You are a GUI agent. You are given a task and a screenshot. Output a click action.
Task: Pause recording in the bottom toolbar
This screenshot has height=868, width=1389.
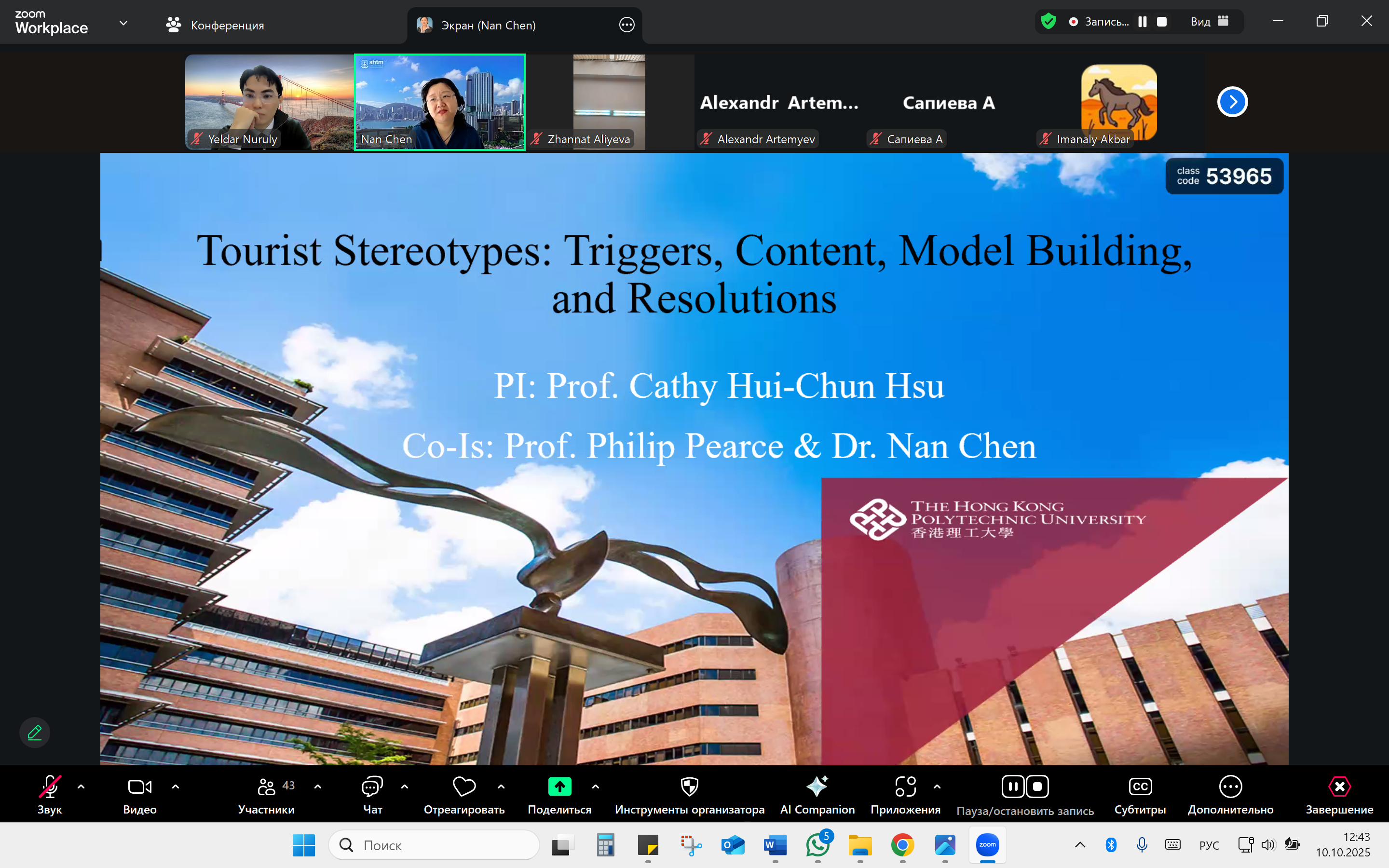pos(1013,787)
